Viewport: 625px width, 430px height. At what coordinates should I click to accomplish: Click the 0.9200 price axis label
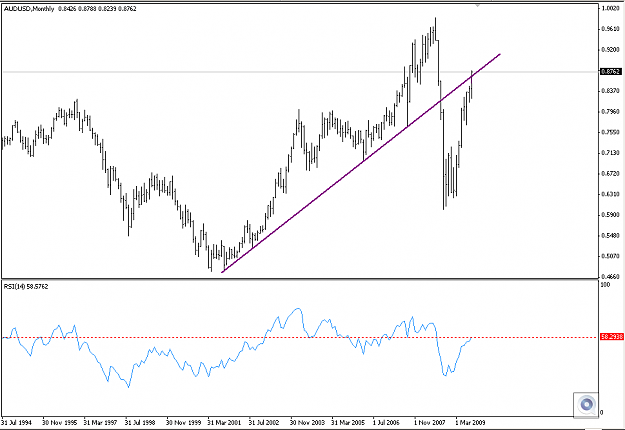tap(610, 49)
